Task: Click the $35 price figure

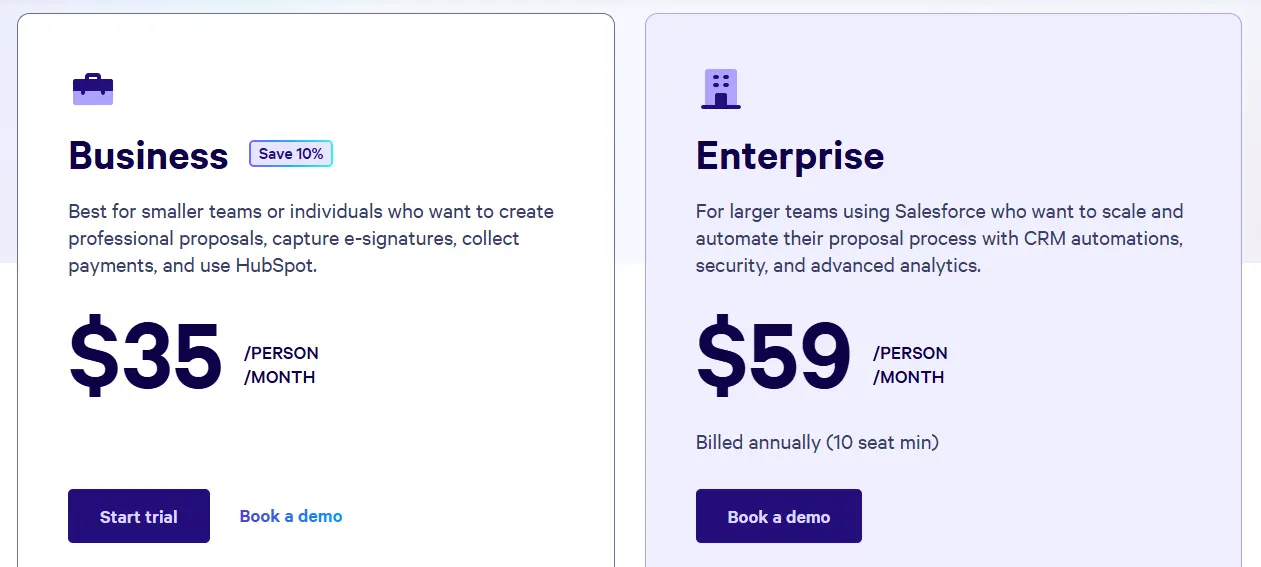Action: (145, 356)
